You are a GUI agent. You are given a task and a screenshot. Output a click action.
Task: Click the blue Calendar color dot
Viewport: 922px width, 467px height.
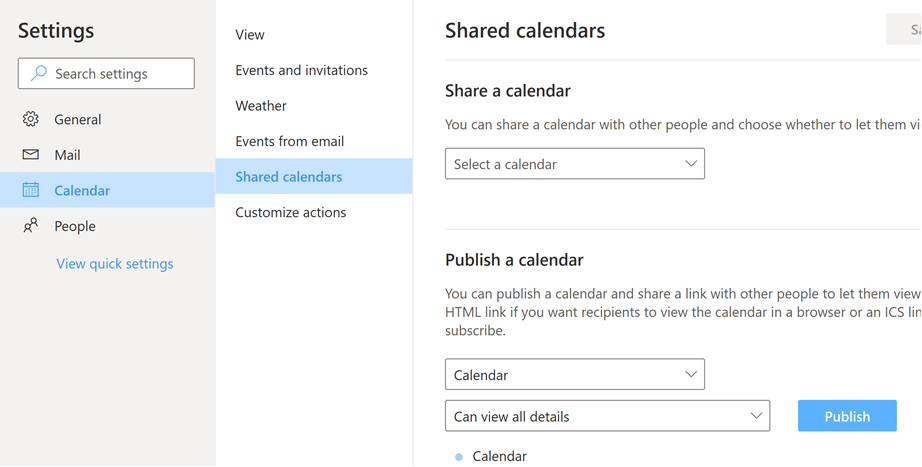pos(459,457)
